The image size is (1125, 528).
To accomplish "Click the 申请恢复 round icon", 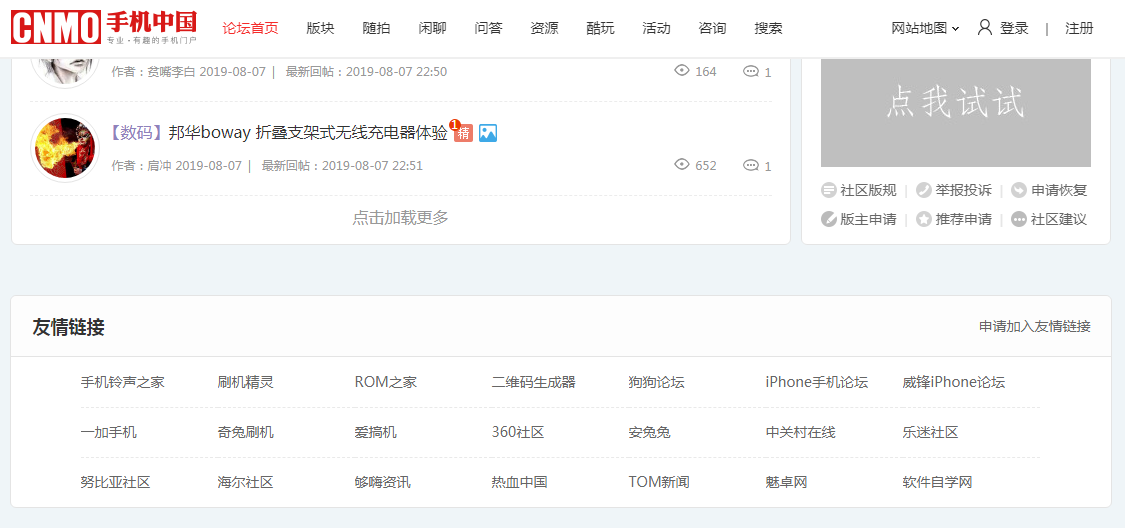I will tap(1019, 190).
